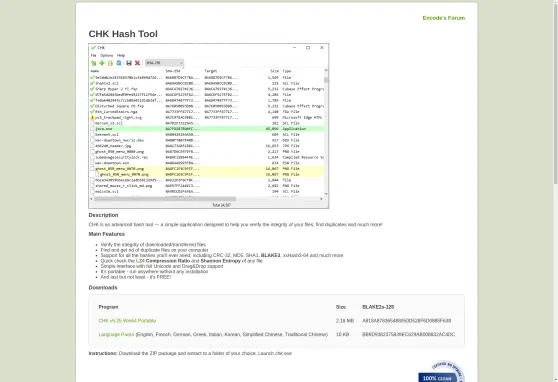This screenshot has height=382, width=558.
Task: Click the yellow document icon in CHK toolbar
Action: pos(110,63)
